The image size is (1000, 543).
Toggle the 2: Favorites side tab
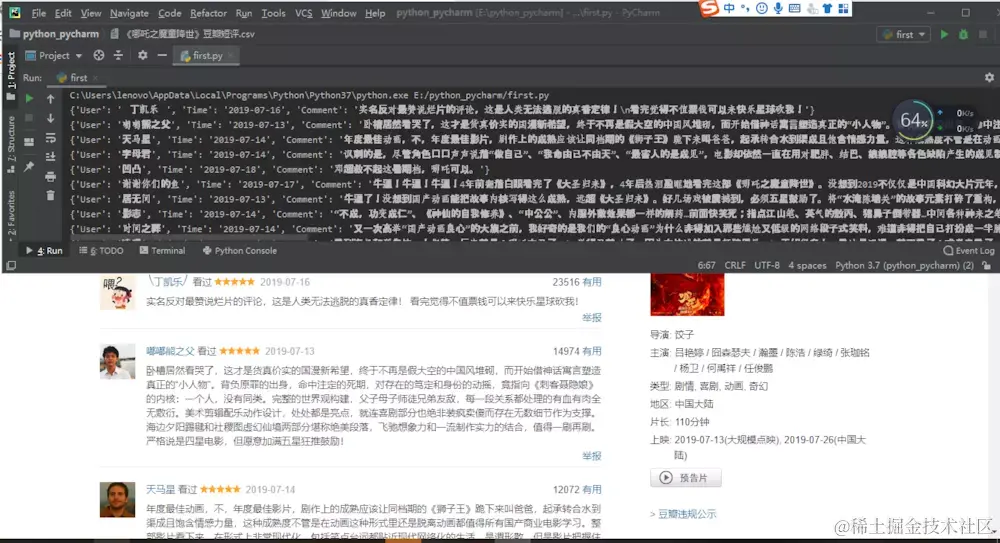[11, 214]
